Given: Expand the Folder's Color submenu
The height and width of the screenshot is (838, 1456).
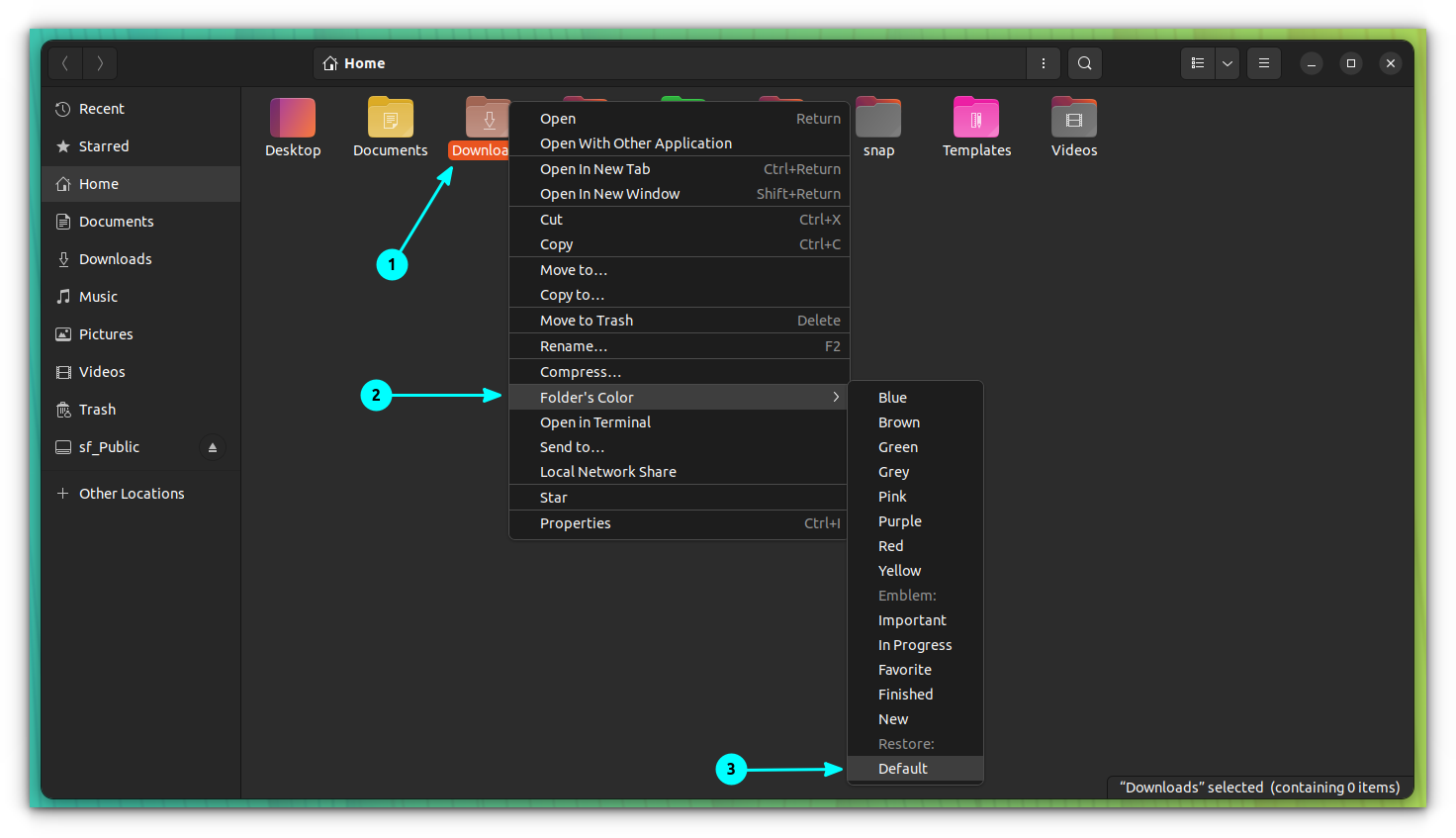Looking at the screenshot, I should pyautogui.click(x=587, y=397).
